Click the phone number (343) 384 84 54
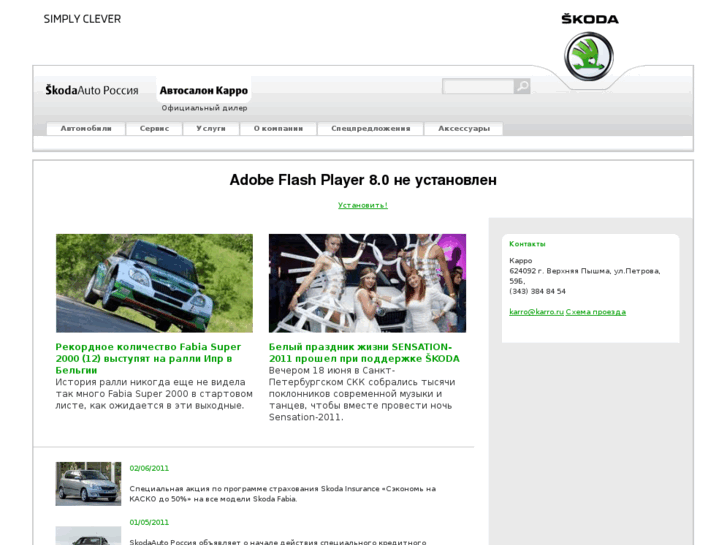 pyautogui.click(x=537, y=291)
